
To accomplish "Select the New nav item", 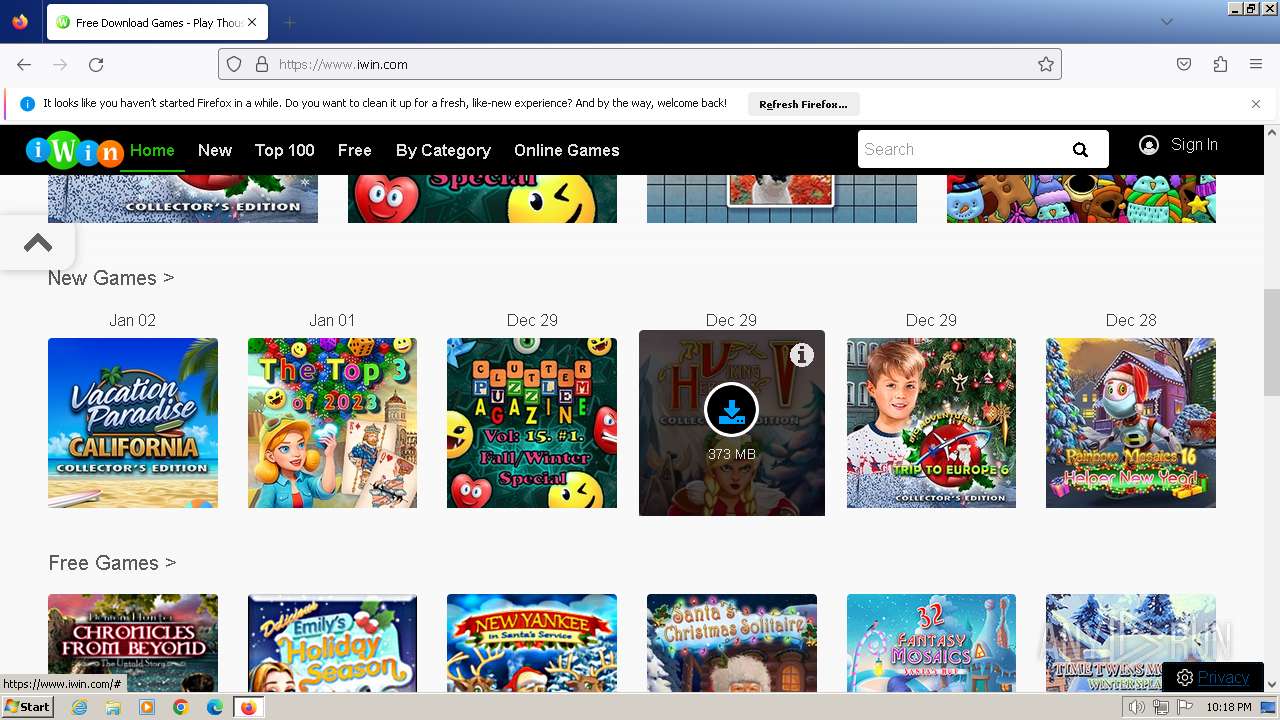I will pyautogui.click(x=215, y=150).
